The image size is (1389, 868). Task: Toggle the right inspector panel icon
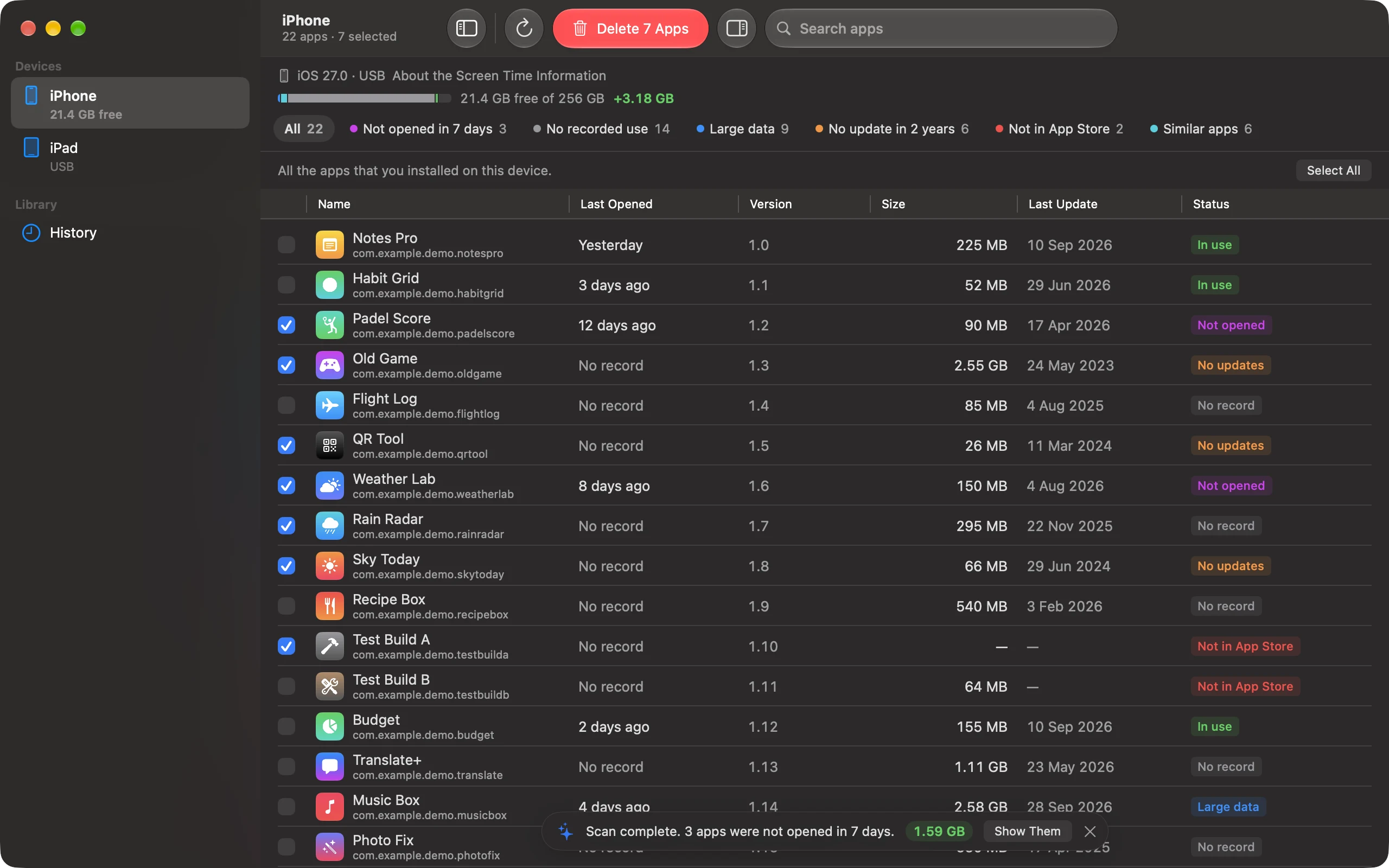(736, 28)
